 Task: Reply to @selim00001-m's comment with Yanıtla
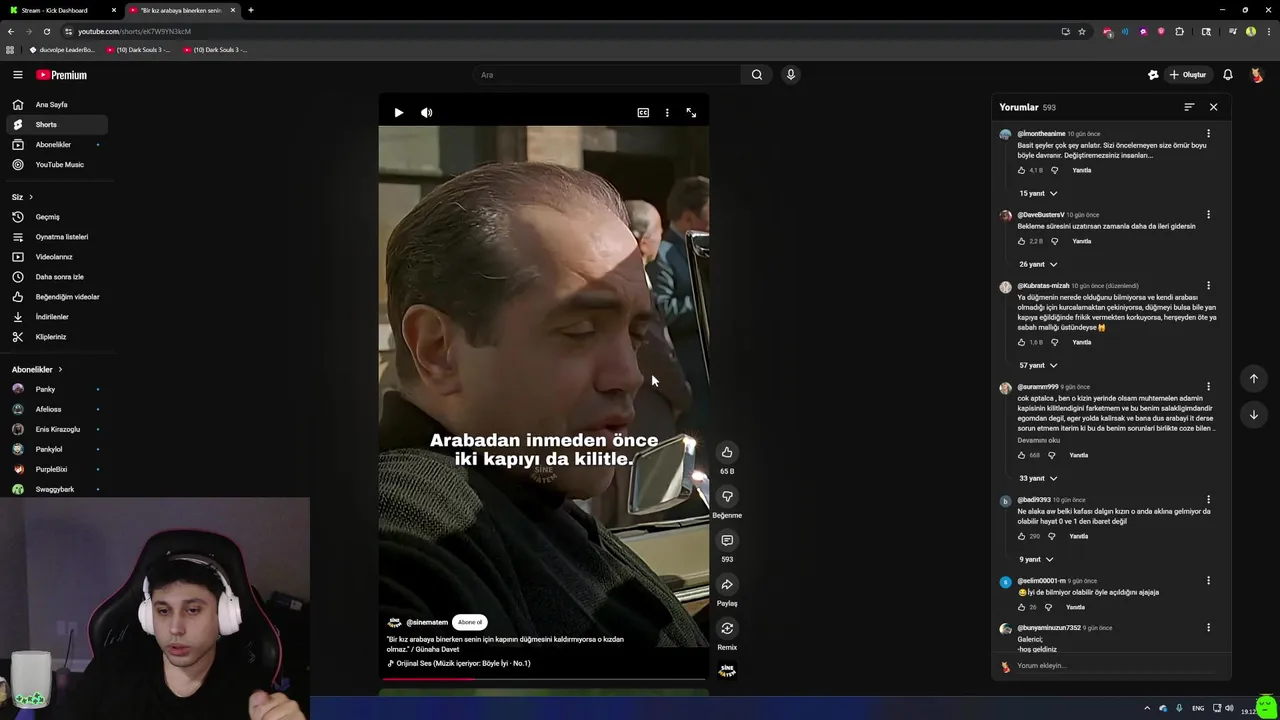click(1075, 607)
